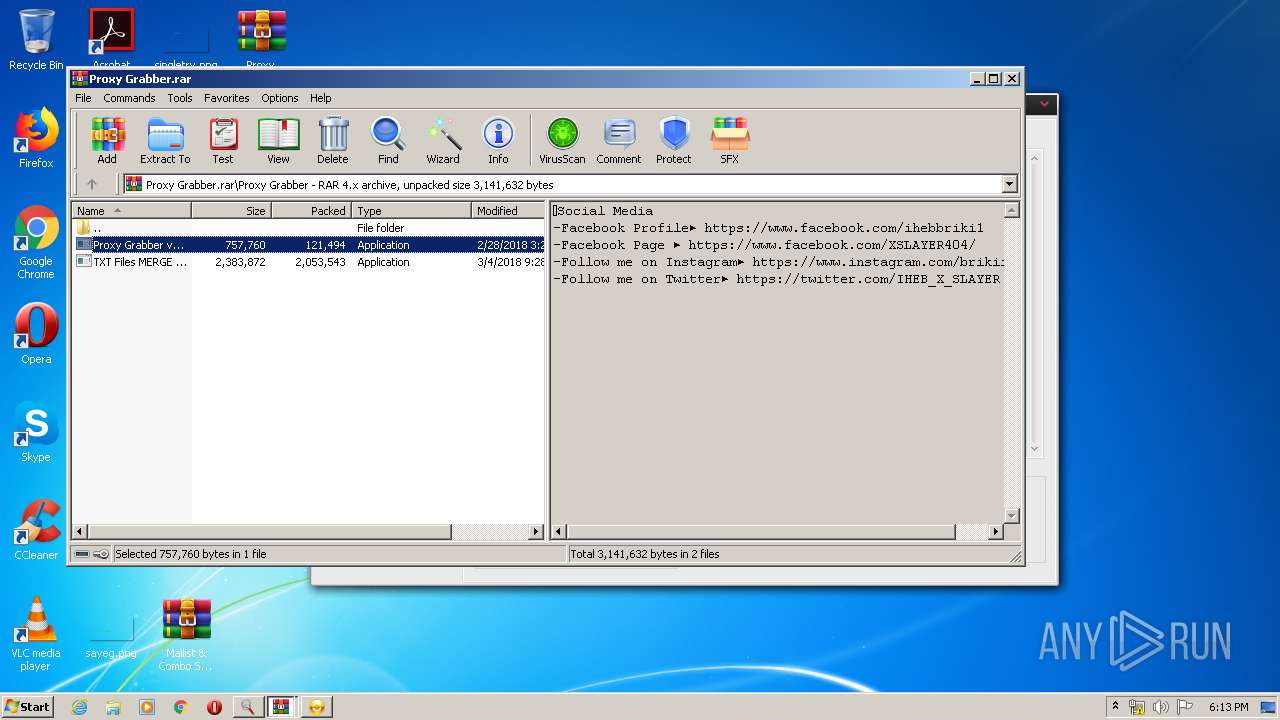Open the Commands menu
1280x720 pixels.
(x=129, y=98)
